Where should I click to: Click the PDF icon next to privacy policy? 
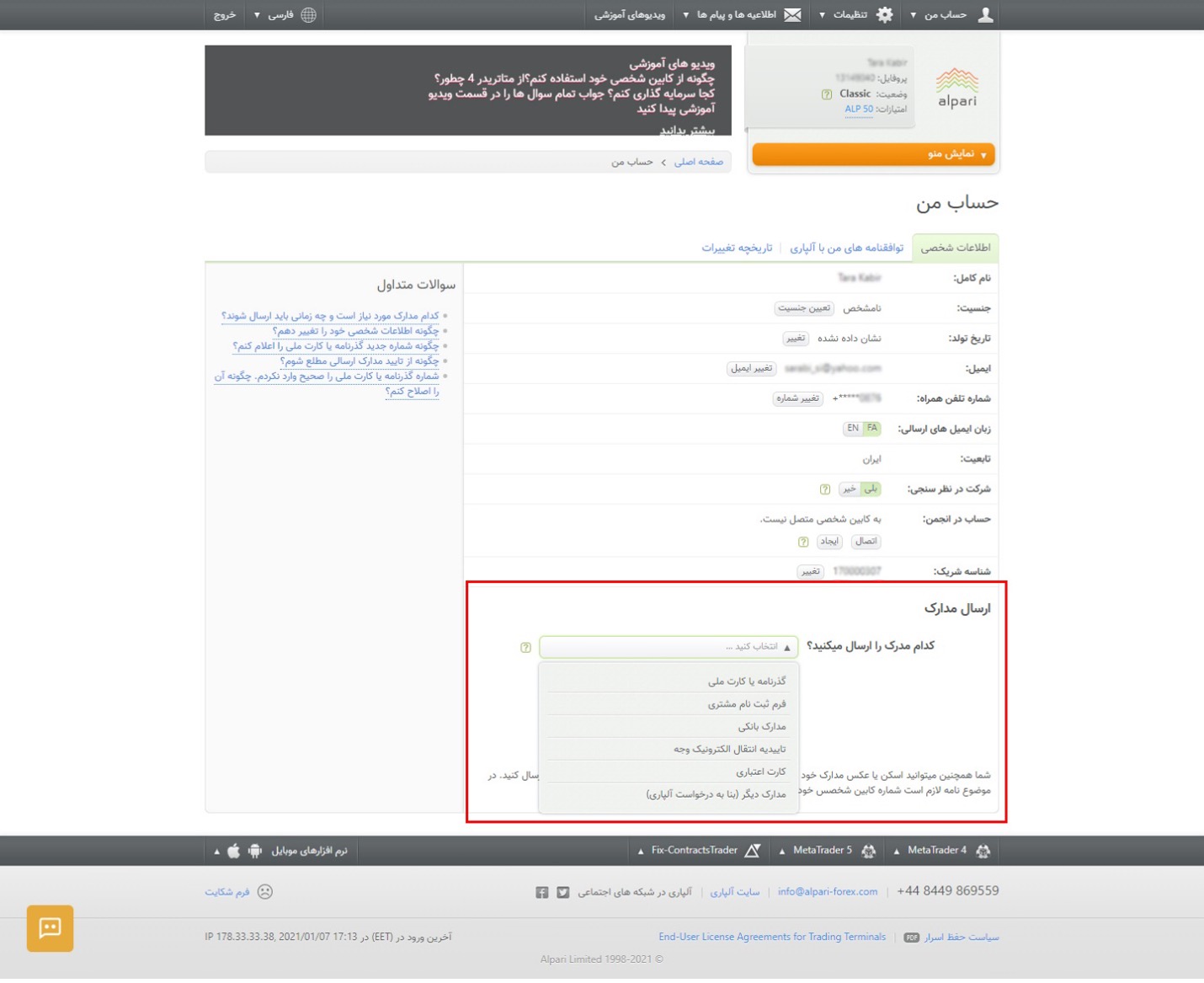[911, 938]
